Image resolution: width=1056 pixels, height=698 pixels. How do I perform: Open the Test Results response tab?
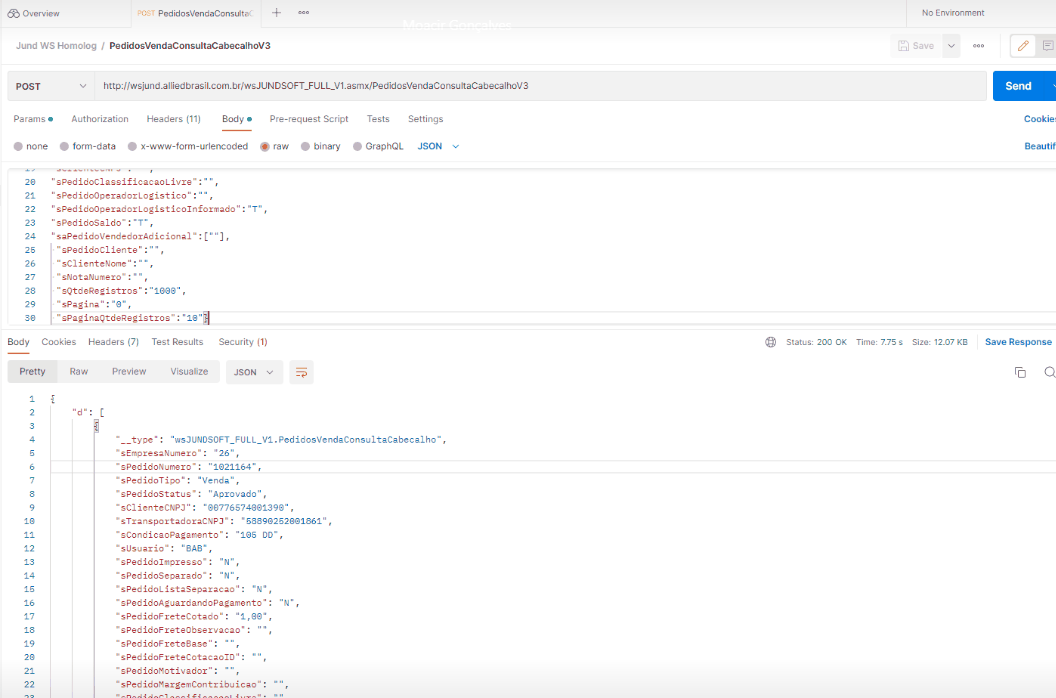[177, 342]
